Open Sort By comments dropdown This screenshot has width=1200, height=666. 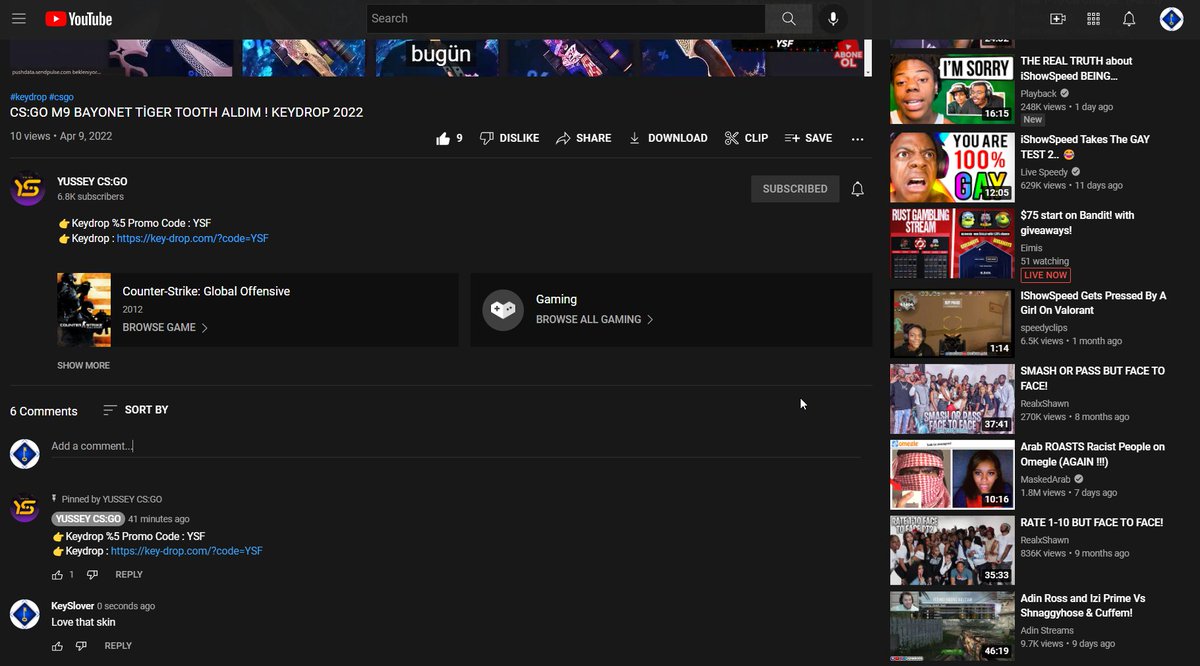pos(136,410)
